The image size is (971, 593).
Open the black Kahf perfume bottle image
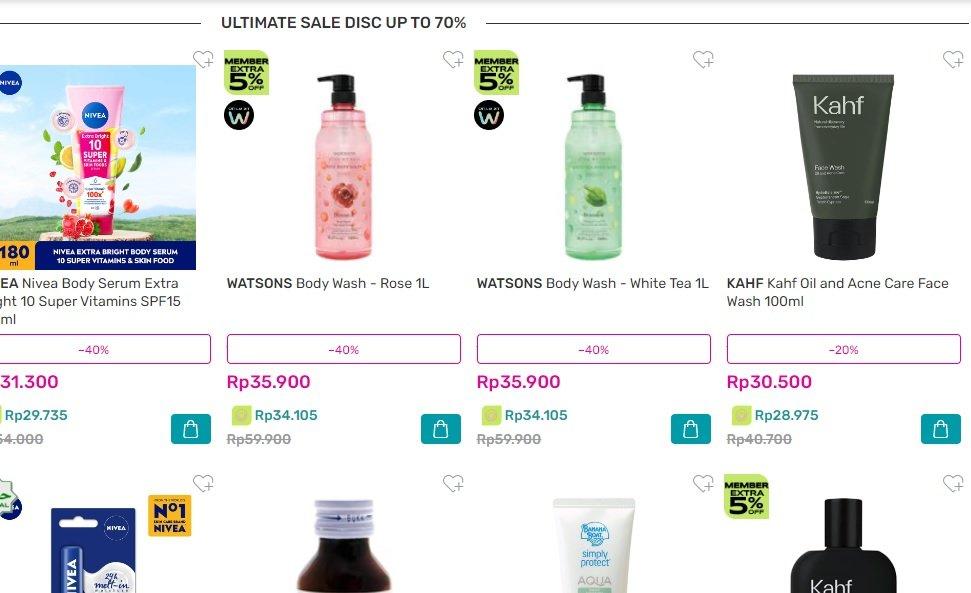(843, 545)
